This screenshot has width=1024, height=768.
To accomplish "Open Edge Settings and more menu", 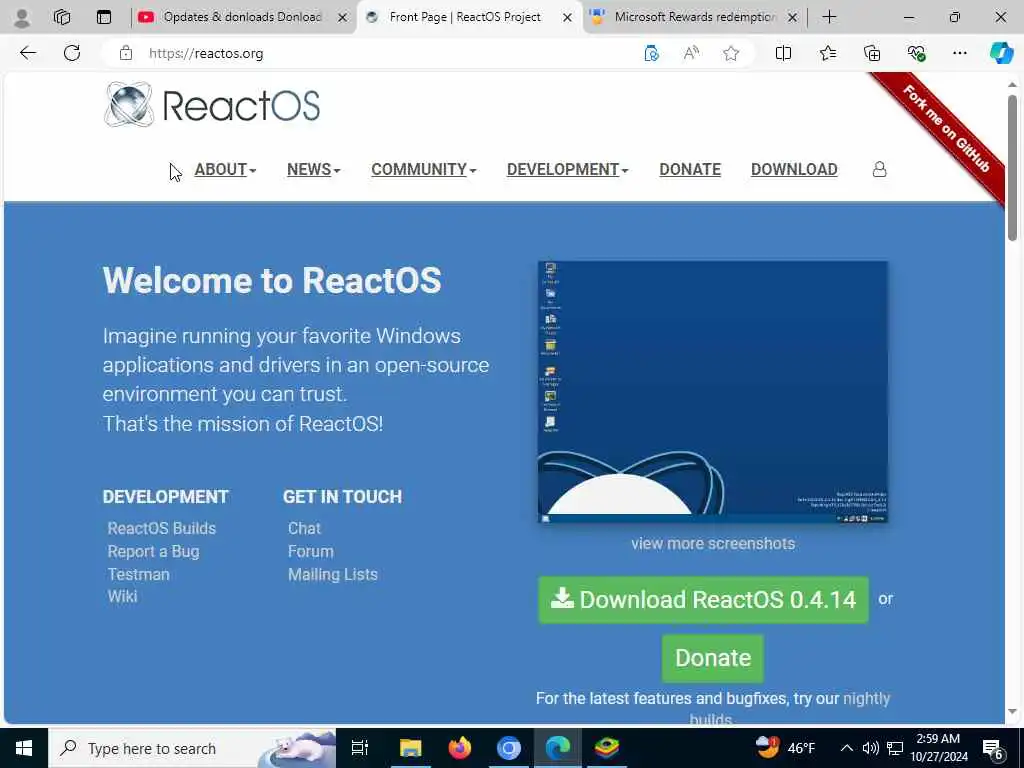I will [959, 53].
